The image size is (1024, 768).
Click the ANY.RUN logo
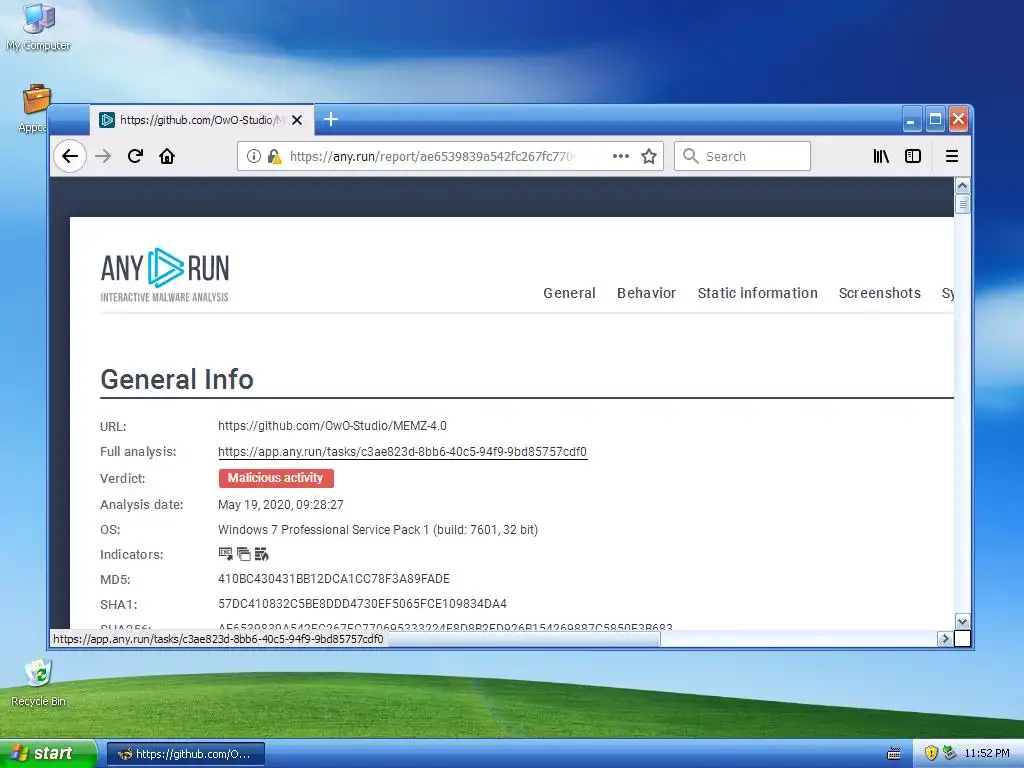click(x=165, y=275)
